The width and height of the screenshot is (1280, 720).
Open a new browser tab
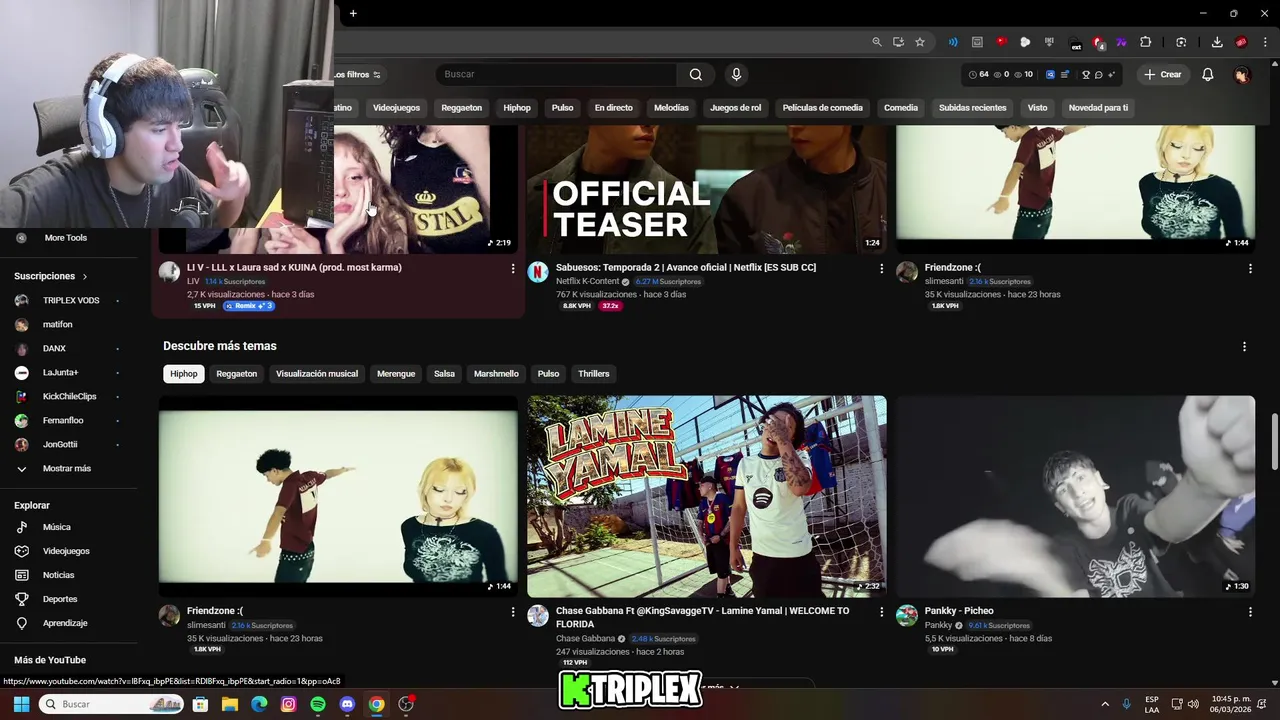[353, 13]
